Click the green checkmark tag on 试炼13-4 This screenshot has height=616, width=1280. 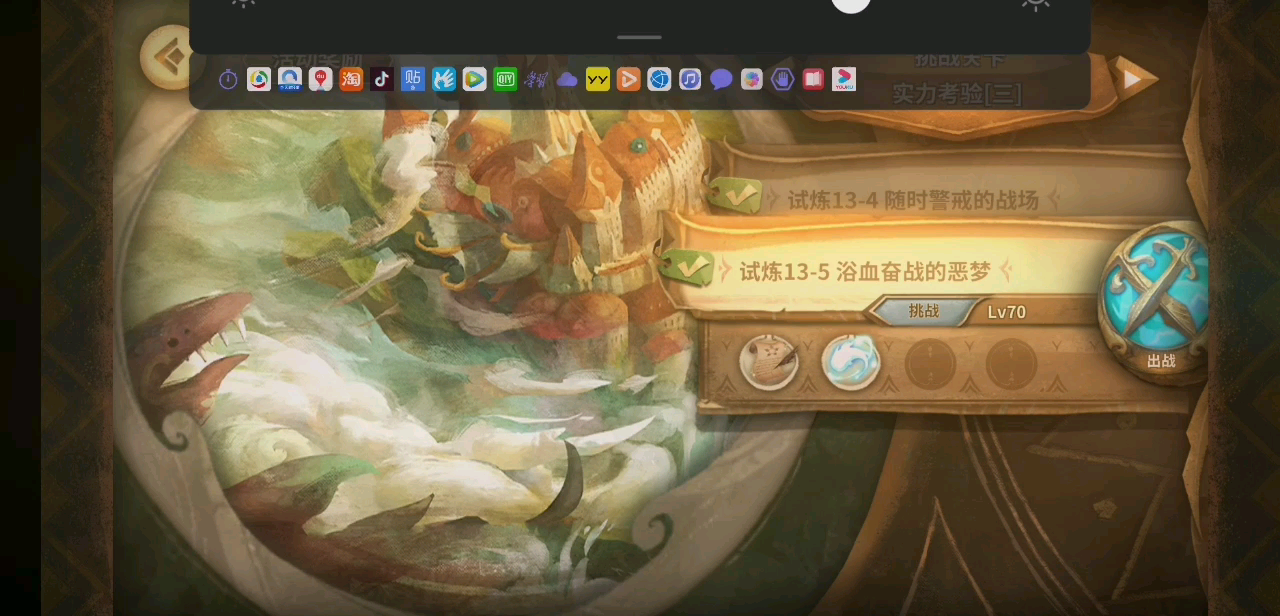[x=737, y=196]
